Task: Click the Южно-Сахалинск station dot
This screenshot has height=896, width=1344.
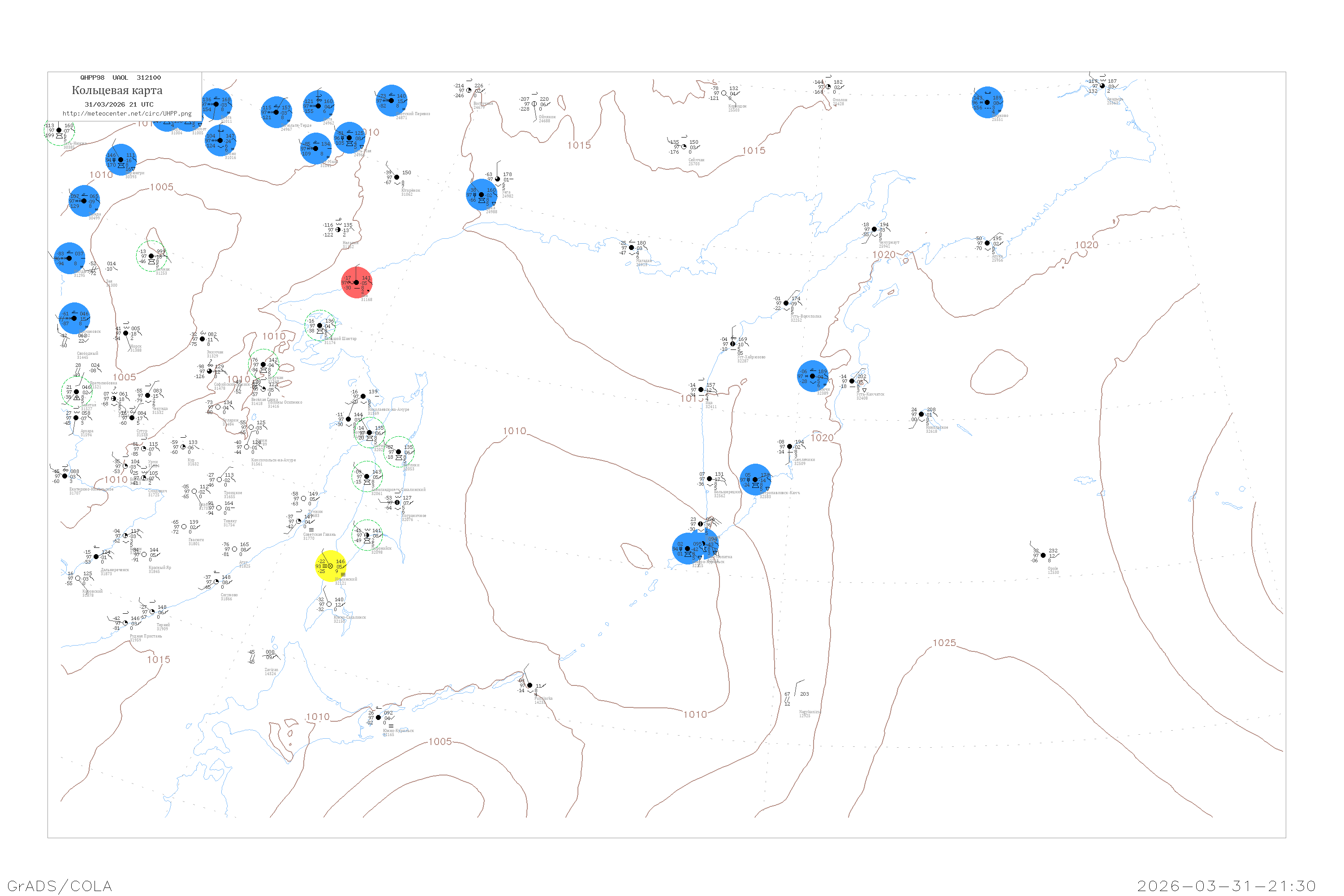Action: (x=329, y=604)
